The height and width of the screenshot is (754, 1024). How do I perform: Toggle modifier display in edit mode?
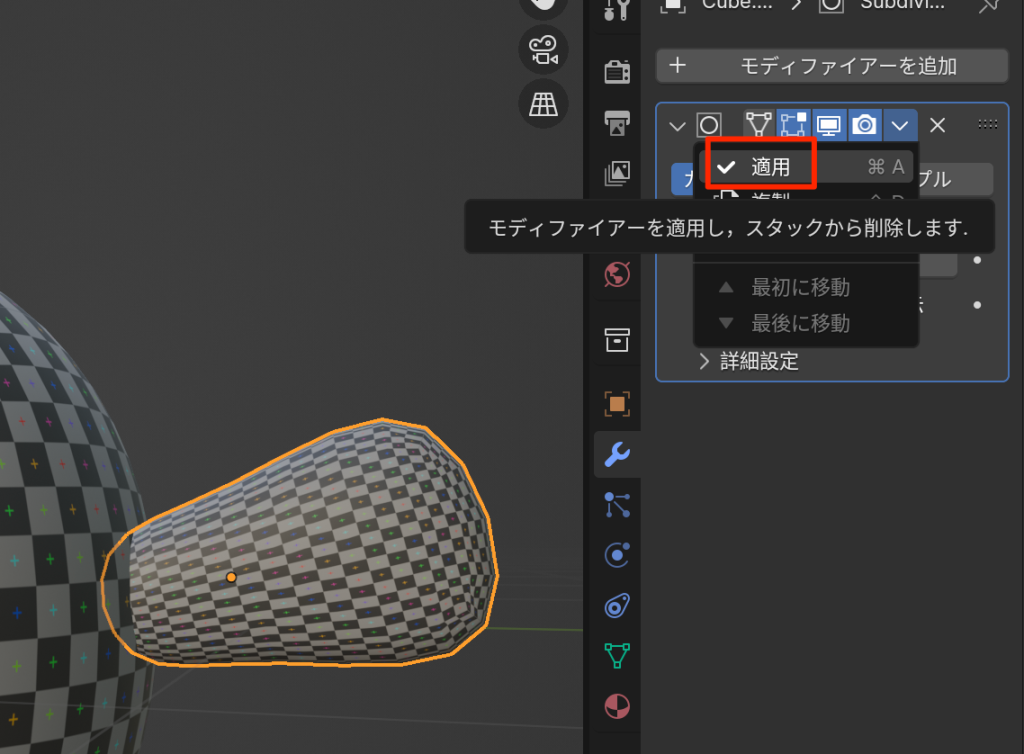click(x=793, y=125)
